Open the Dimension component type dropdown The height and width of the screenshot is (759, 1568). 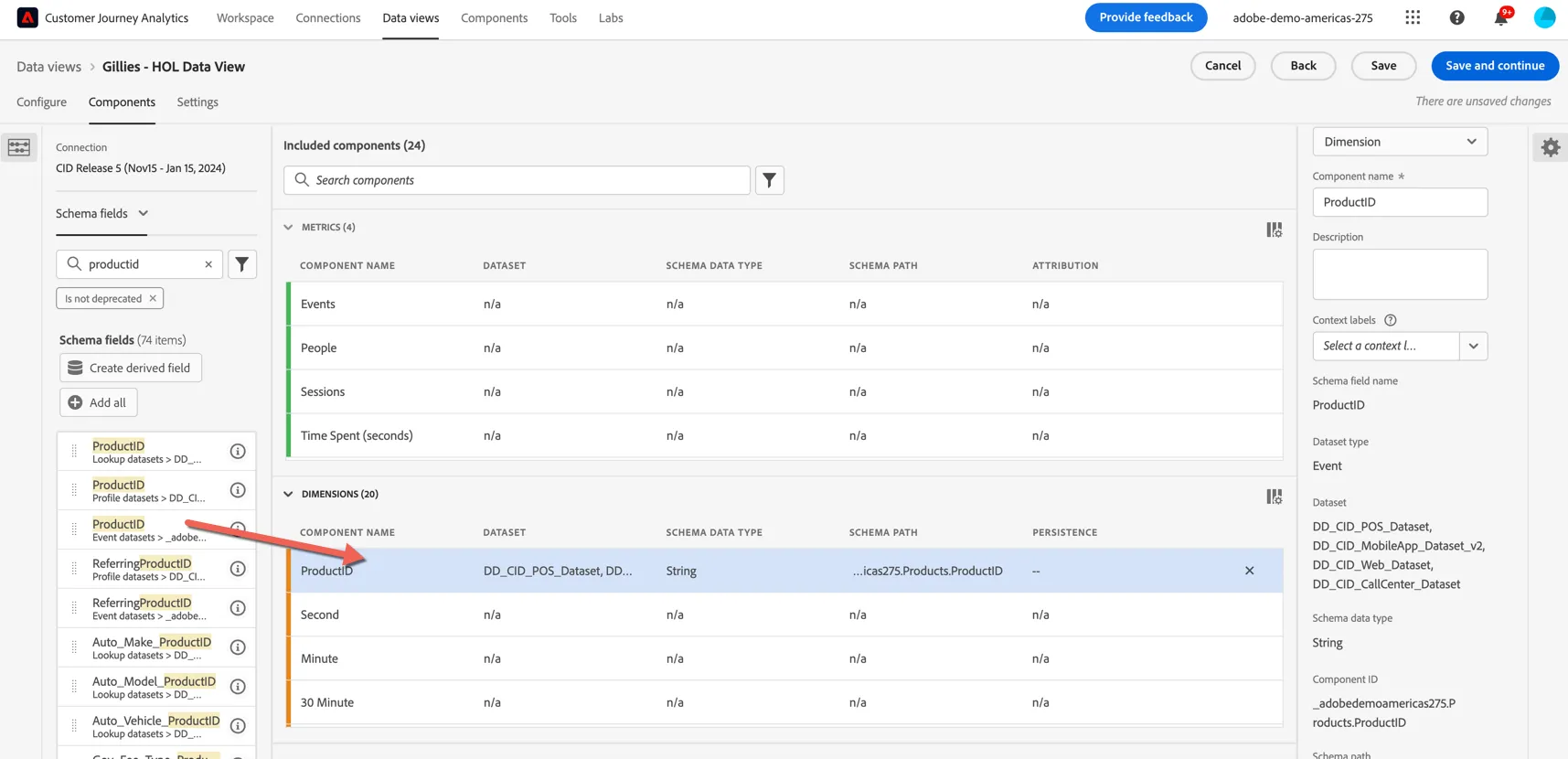pos(1400,142)
